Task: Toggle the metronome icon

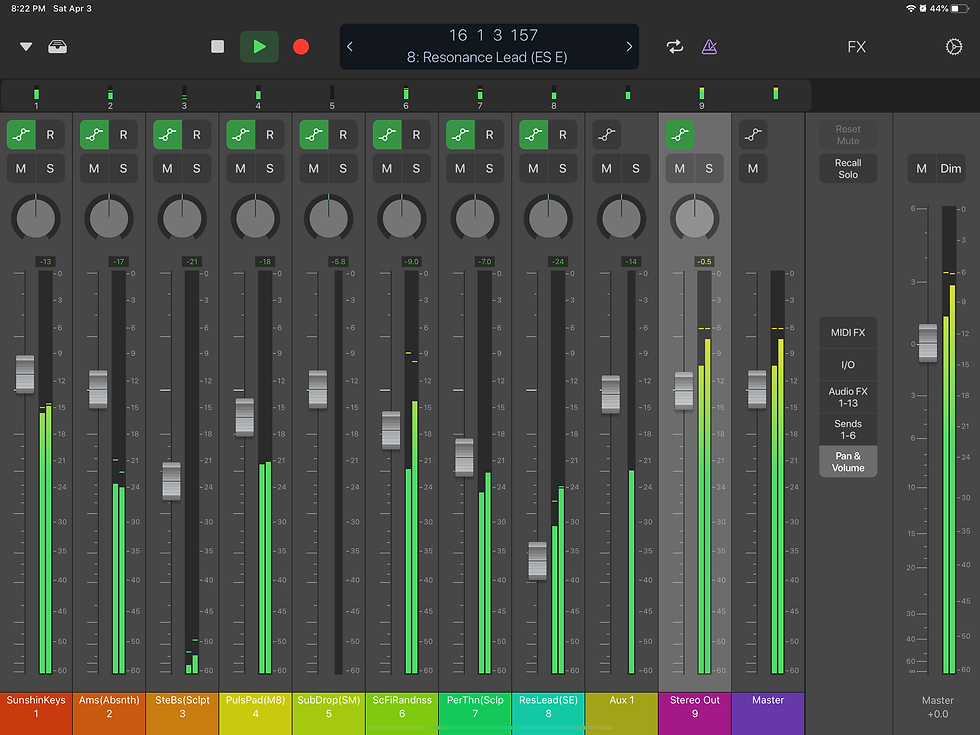Action: pyautogui.click(x=709, y=47)
